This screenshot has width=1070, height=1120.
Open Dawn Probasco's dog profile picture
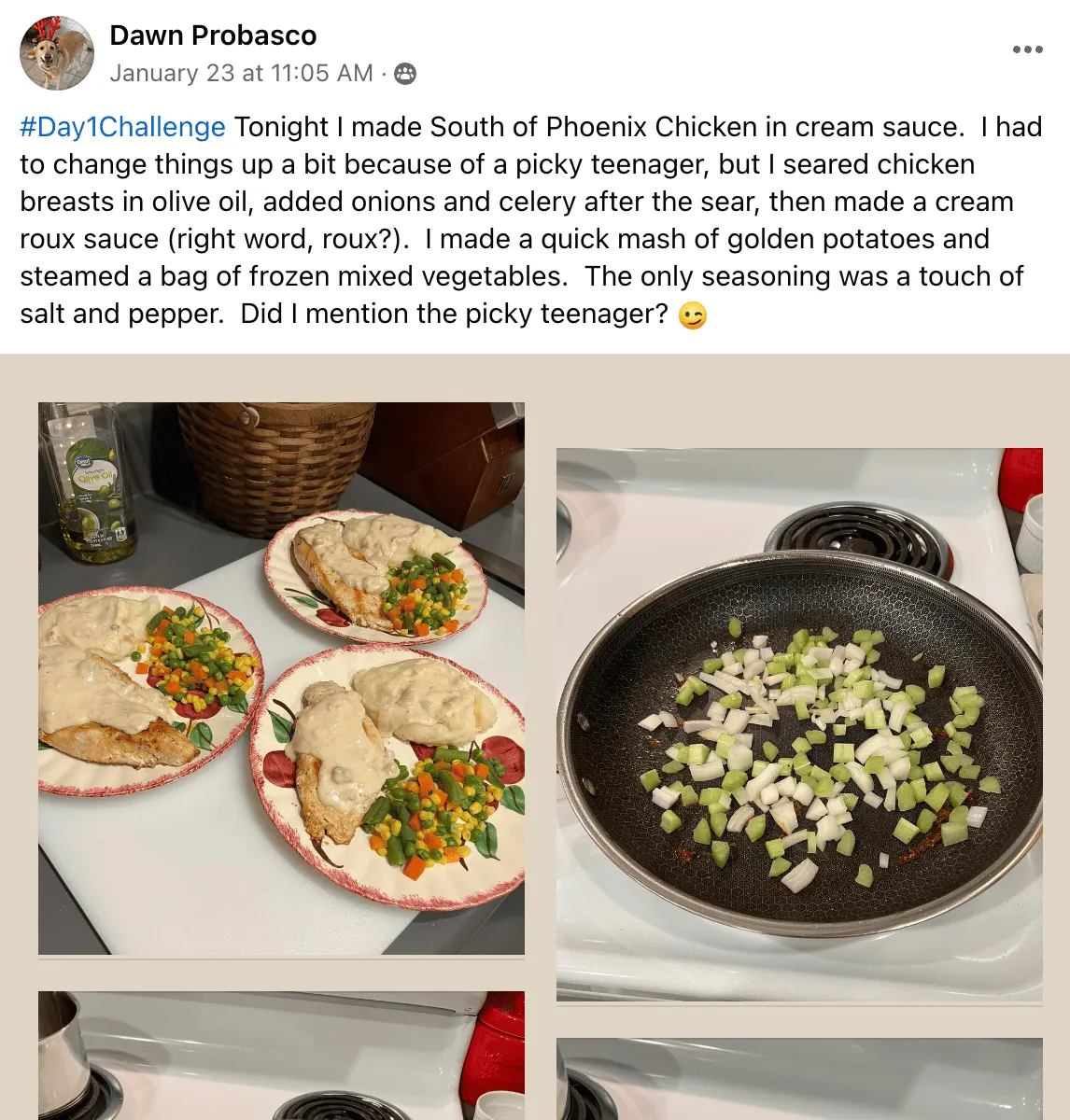[x=57, y=53]
